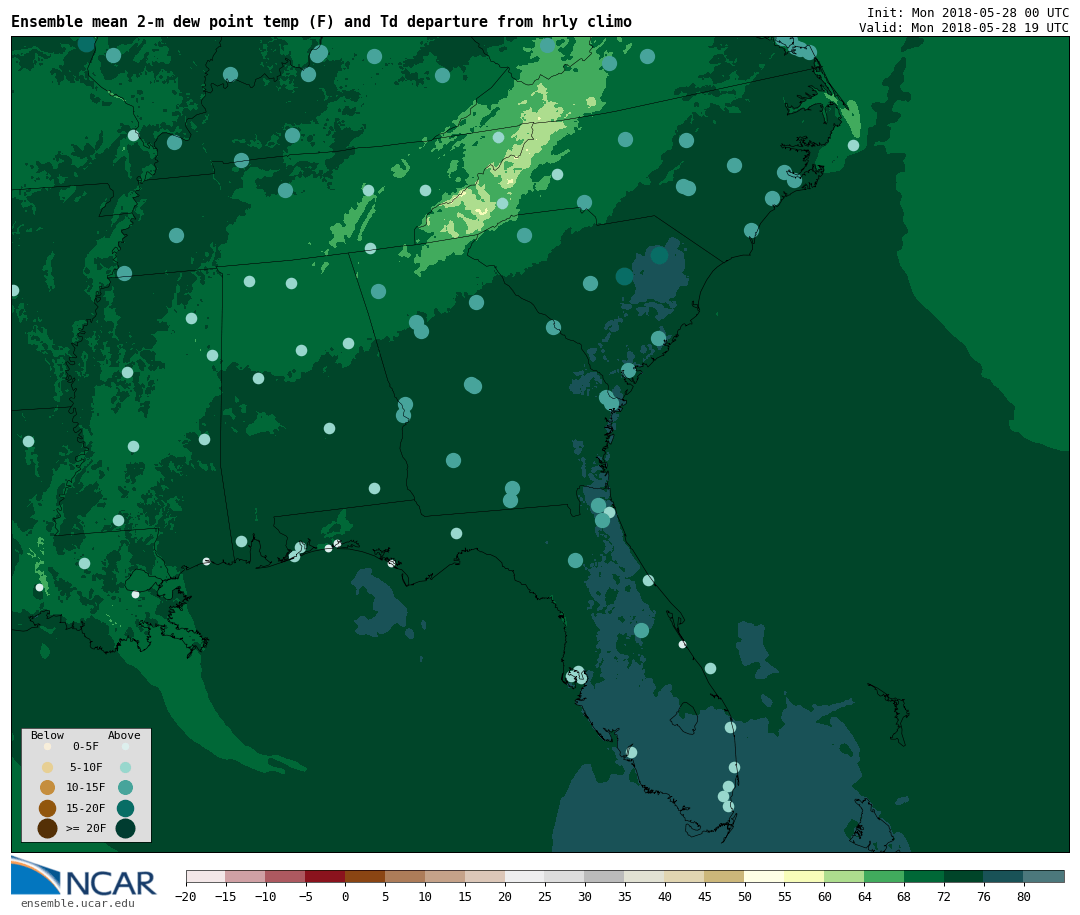Screen dimensions: 1080x915
Task: Select the Above 15-20F teal legend circle
Action: (x=125, y=808)
